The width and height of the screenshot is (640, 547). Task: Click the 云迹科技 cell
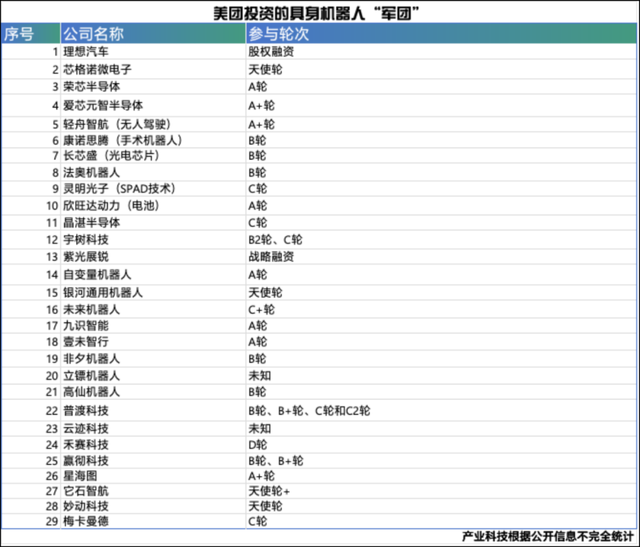tap(153, 429)
